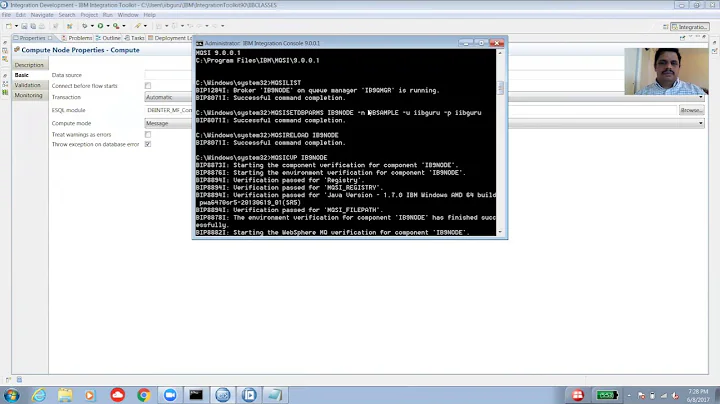This screenshot has width=720, height=404.
Task: Click the Integration perspective button
Action: (x=689, y=27)
